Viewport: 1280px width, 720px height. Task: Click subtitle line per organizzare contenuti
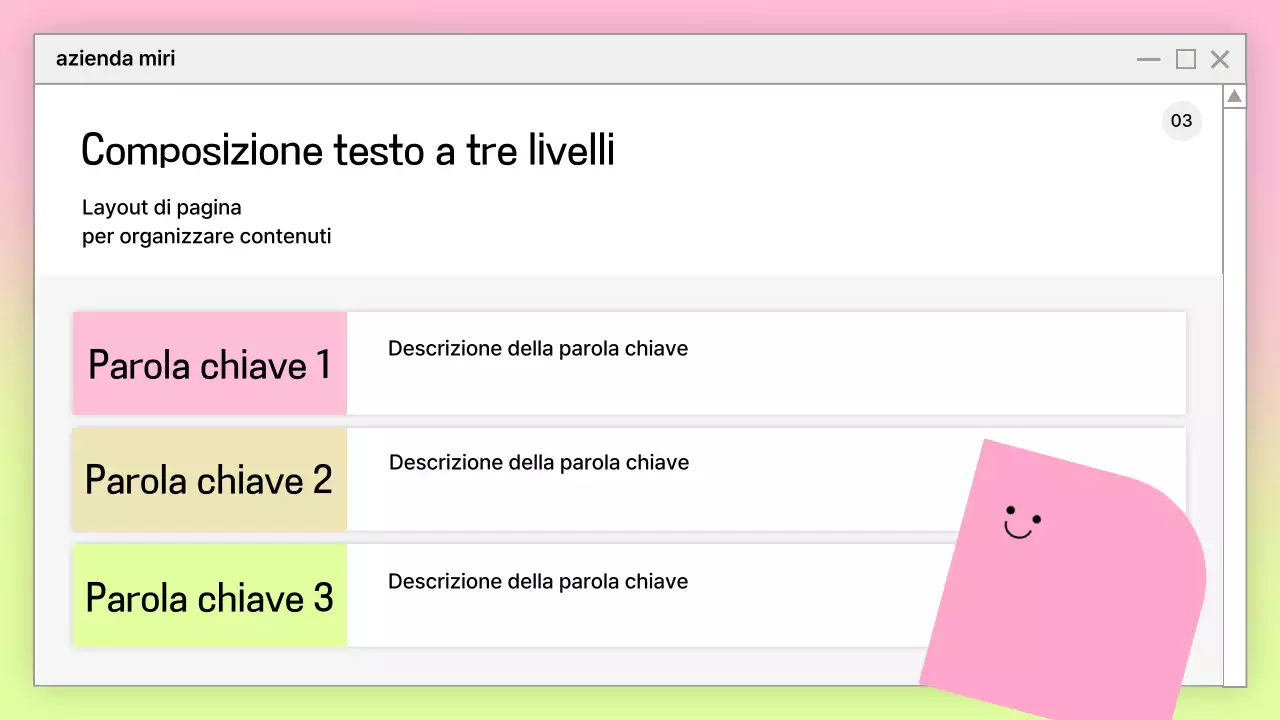pos(206,237)
